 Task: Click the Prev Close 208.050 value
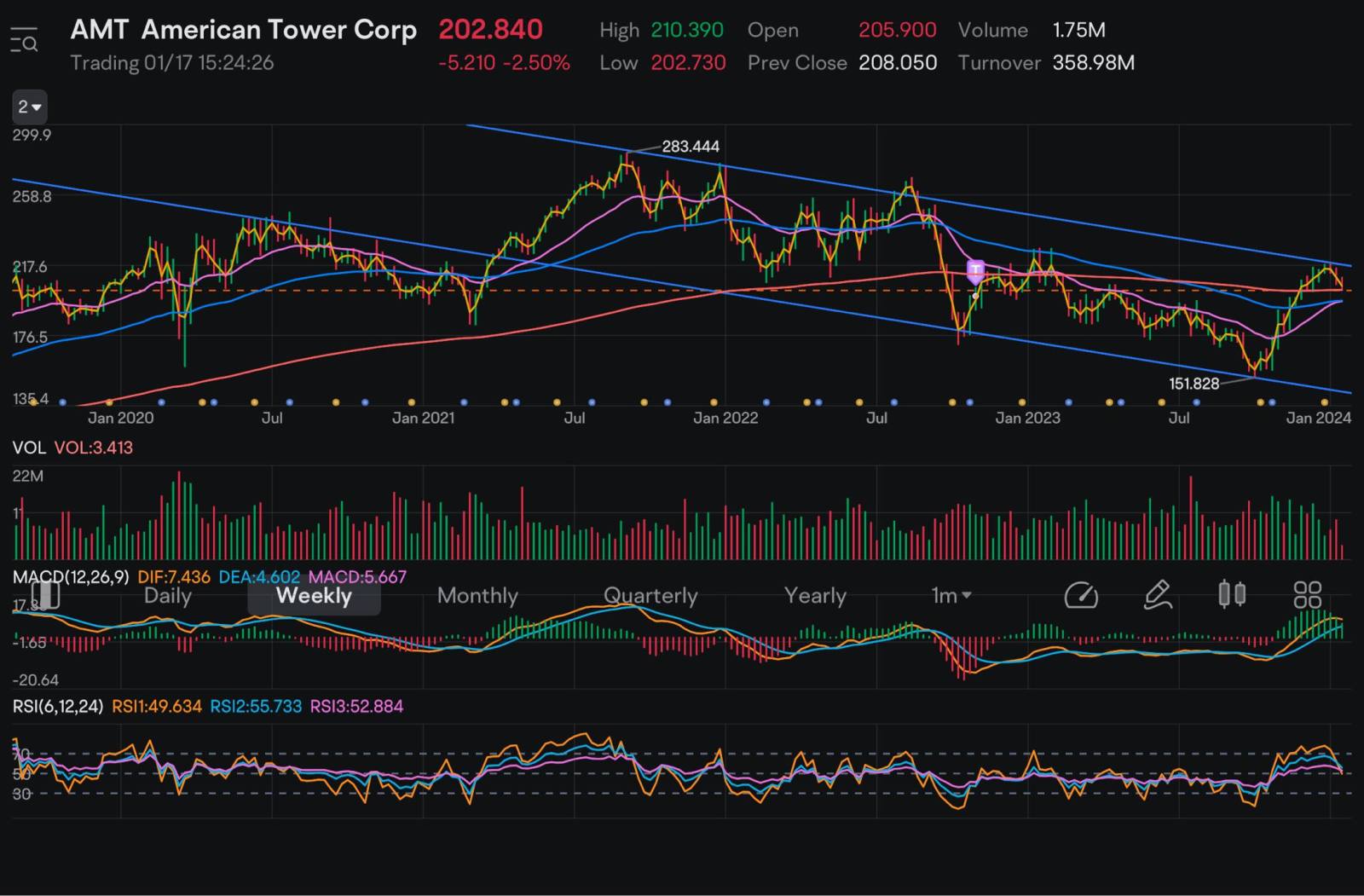(898, 63)
